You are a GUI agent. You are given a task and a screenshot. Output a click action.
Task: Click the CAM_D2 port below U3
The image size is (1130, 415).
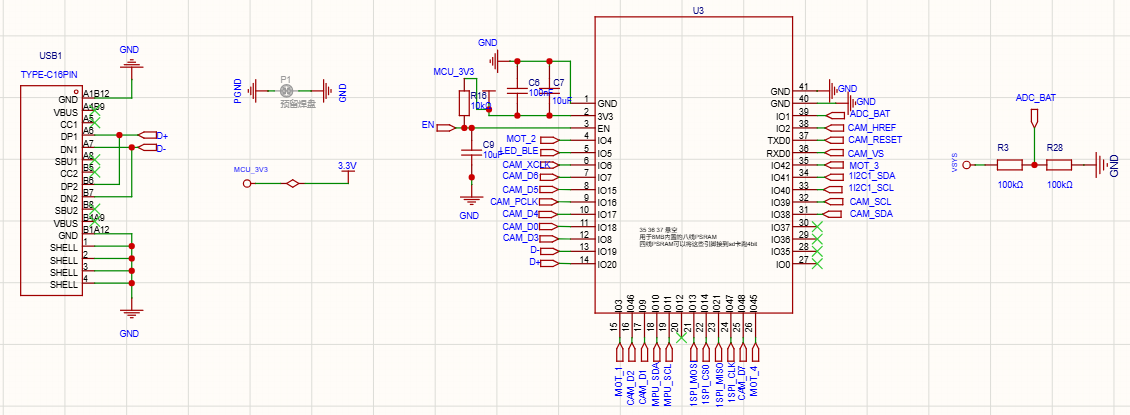[x=631, y=352]
